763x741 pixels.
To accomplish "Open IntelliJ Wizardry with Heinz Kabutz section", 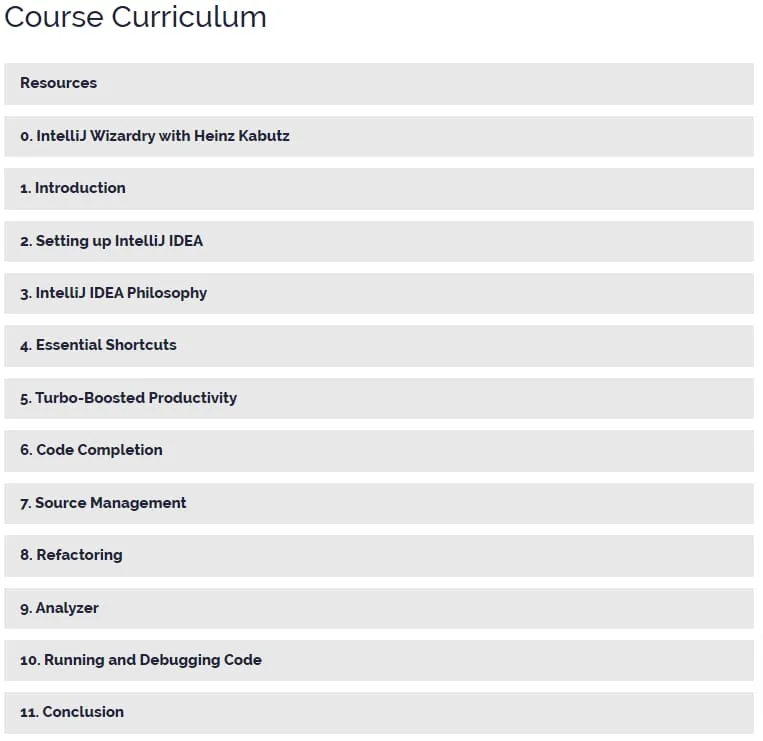I will click(379, 136).
